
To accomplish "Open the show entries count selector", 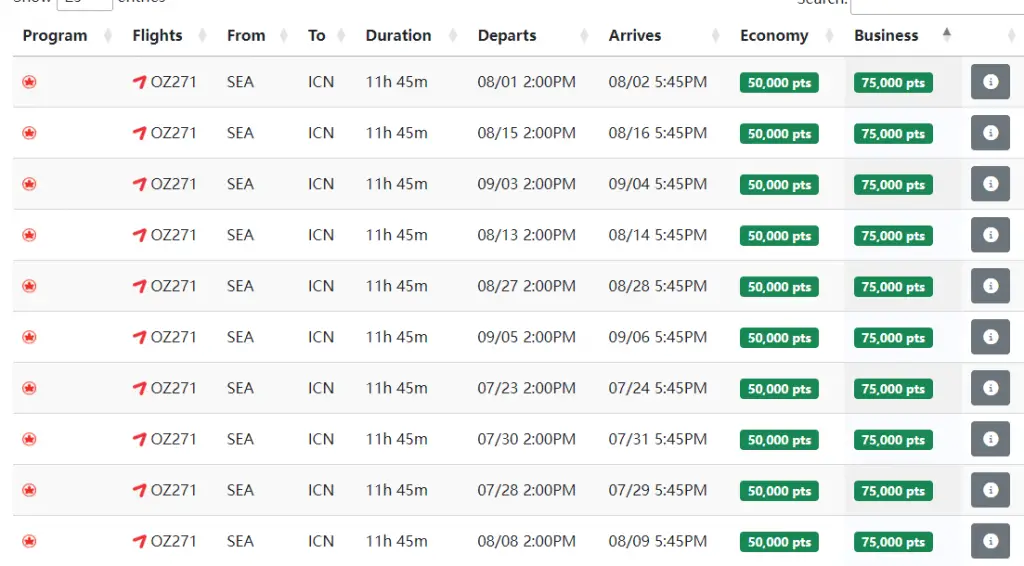I will click(x=84, y=3).
